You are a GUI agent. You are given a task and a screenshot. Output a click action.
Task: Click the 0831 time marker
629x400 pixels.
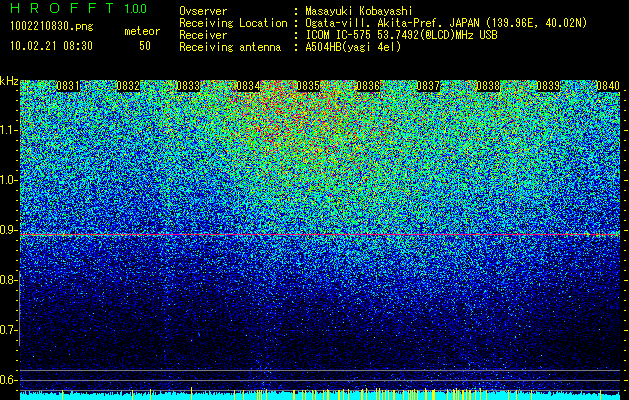coord(68,86)
